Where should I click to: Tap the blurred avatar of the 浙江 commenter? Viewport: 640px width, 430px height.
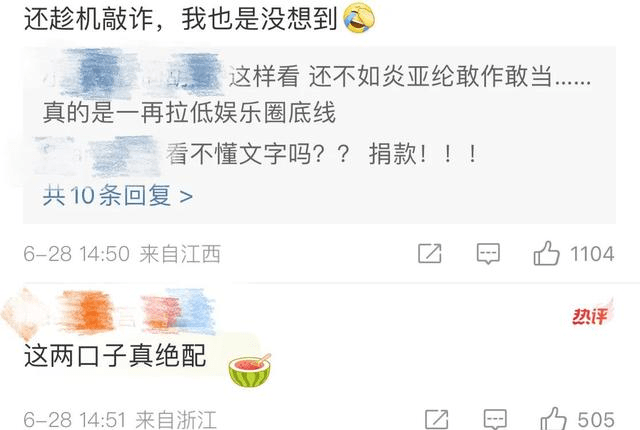click(x=22, y=313)
